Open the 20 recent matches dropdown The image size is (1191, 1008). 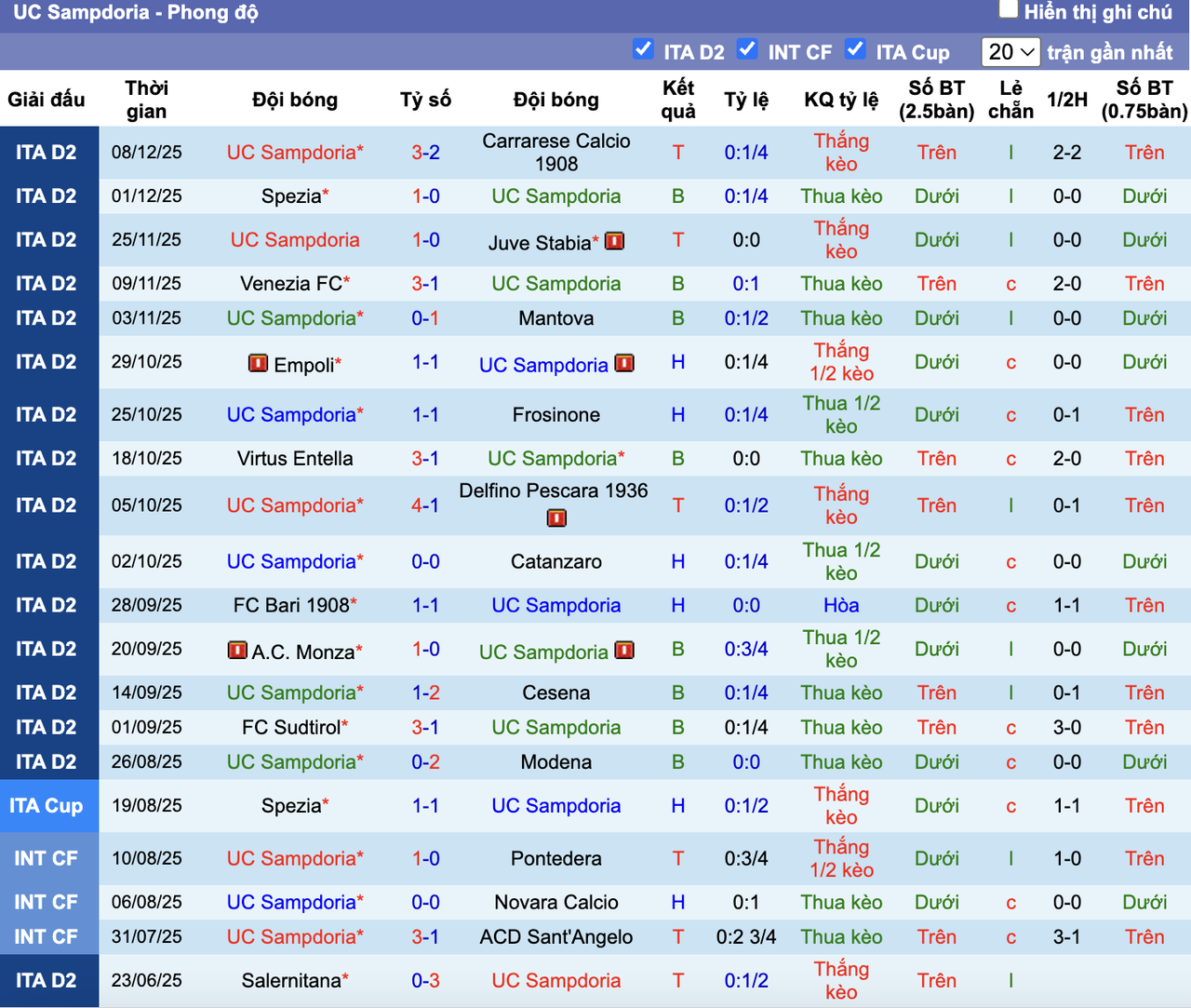pyautogui.click(x=1010, y=52)
